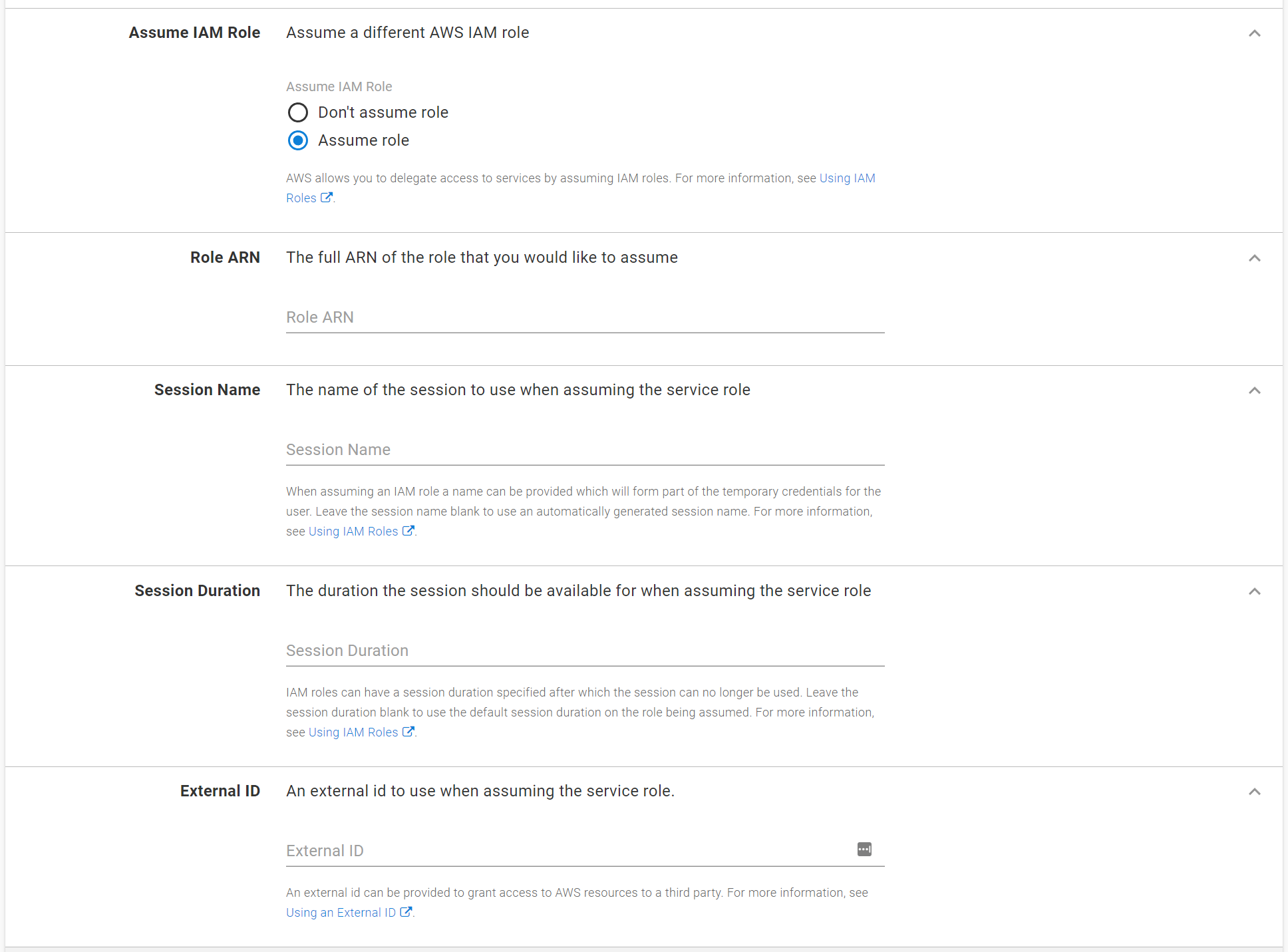Collapse the Assume IAM Role section
This screenshot has height=952, width=1288.
pos(1254,33)
